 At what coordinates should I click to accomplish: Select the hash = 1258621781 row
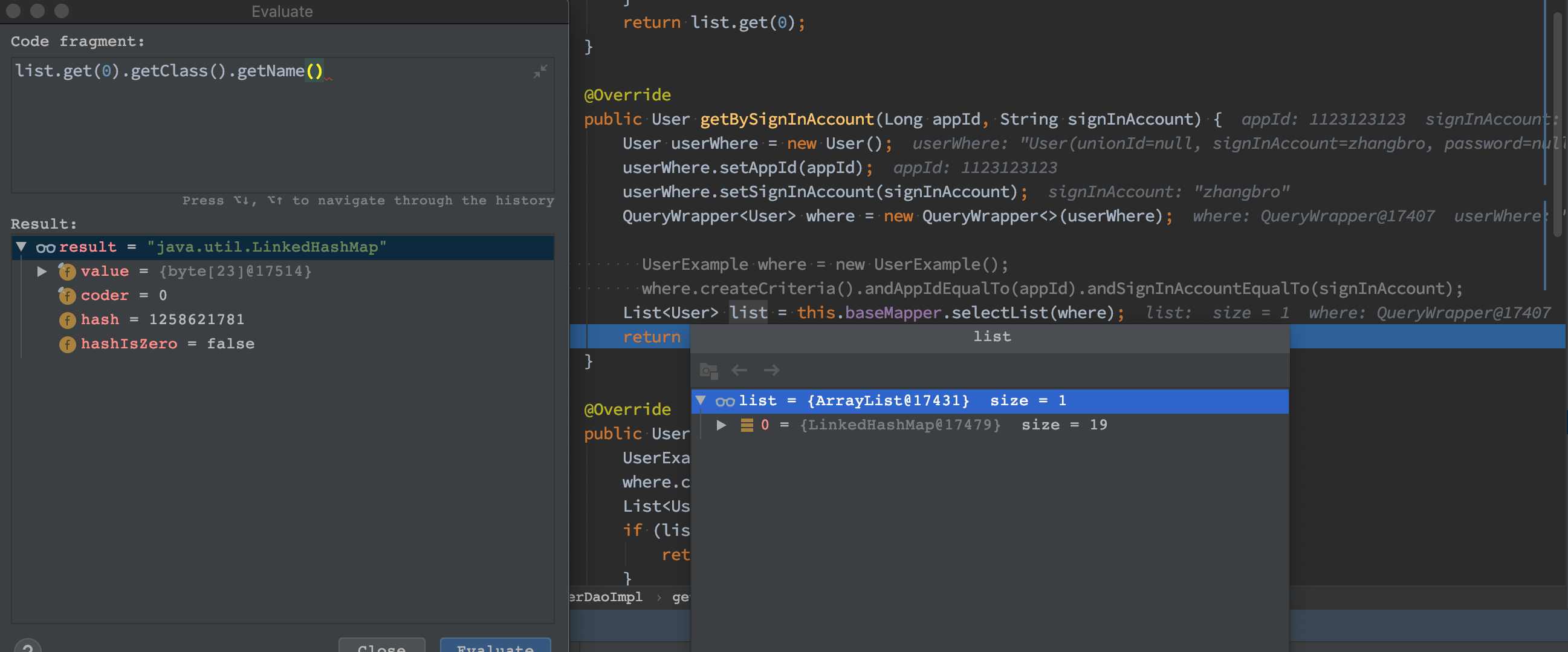pos(282,319)
